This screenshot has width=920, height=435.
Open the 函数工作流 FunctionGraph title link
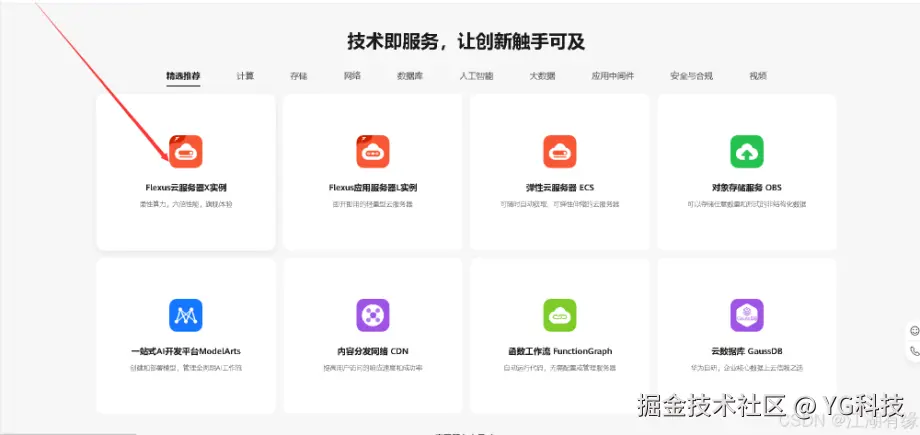pos(560,352)
